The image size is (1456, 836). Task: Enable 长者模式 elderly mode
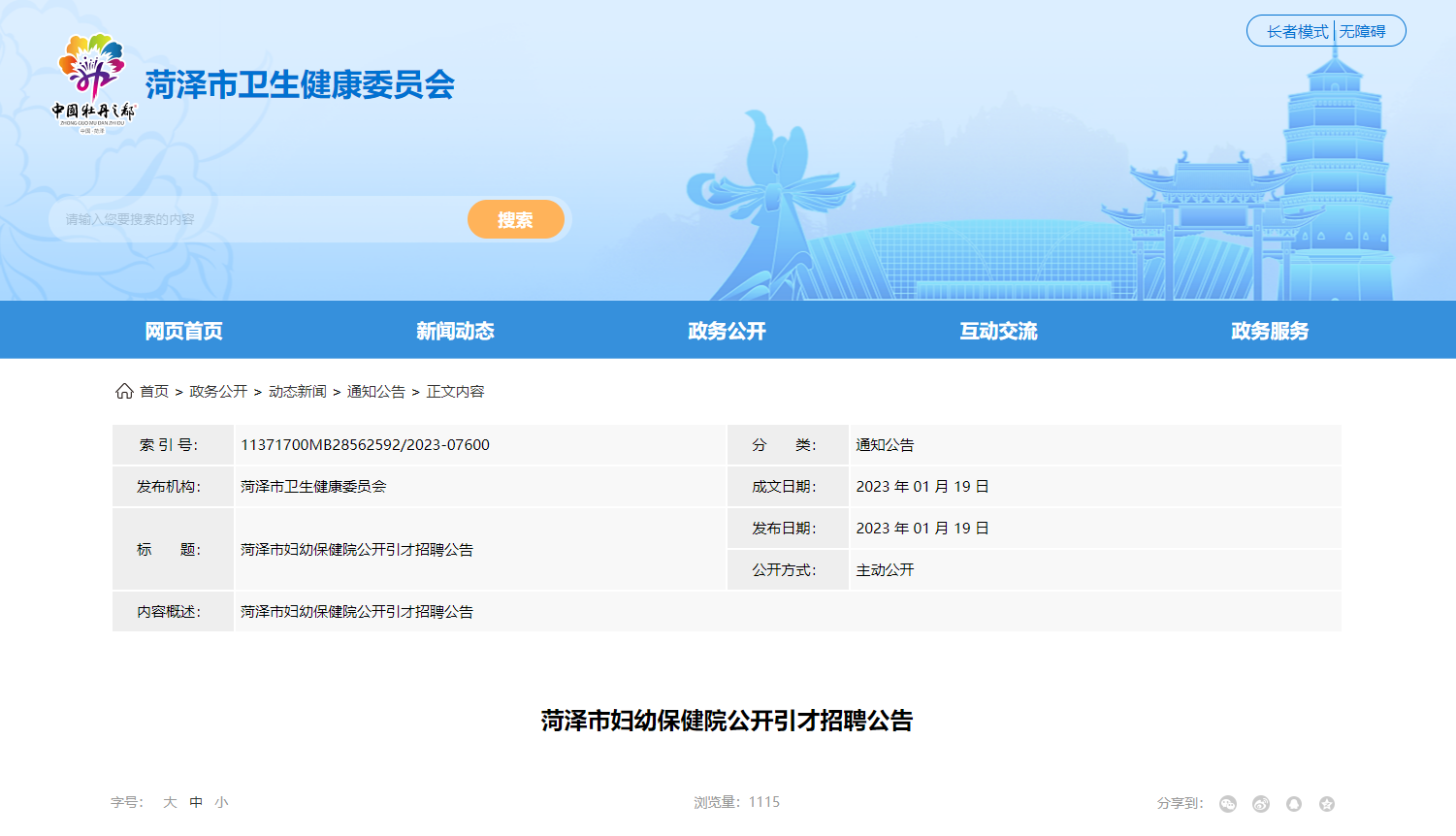(1297, 31)
